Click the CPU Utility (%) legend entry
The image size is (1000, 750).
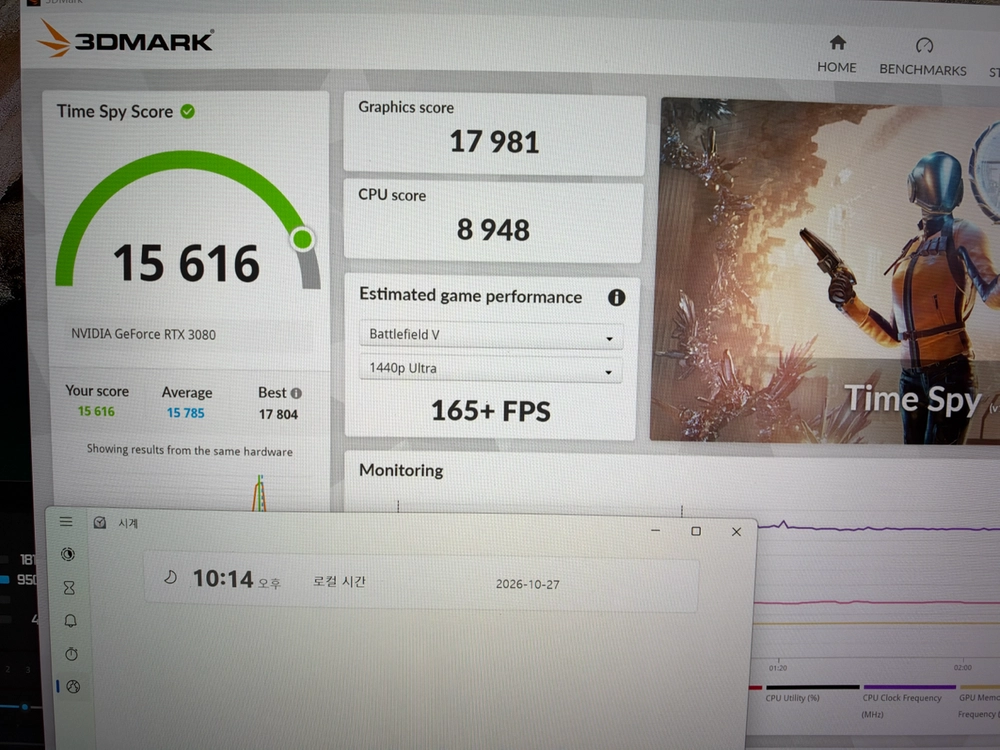(792, 698)
